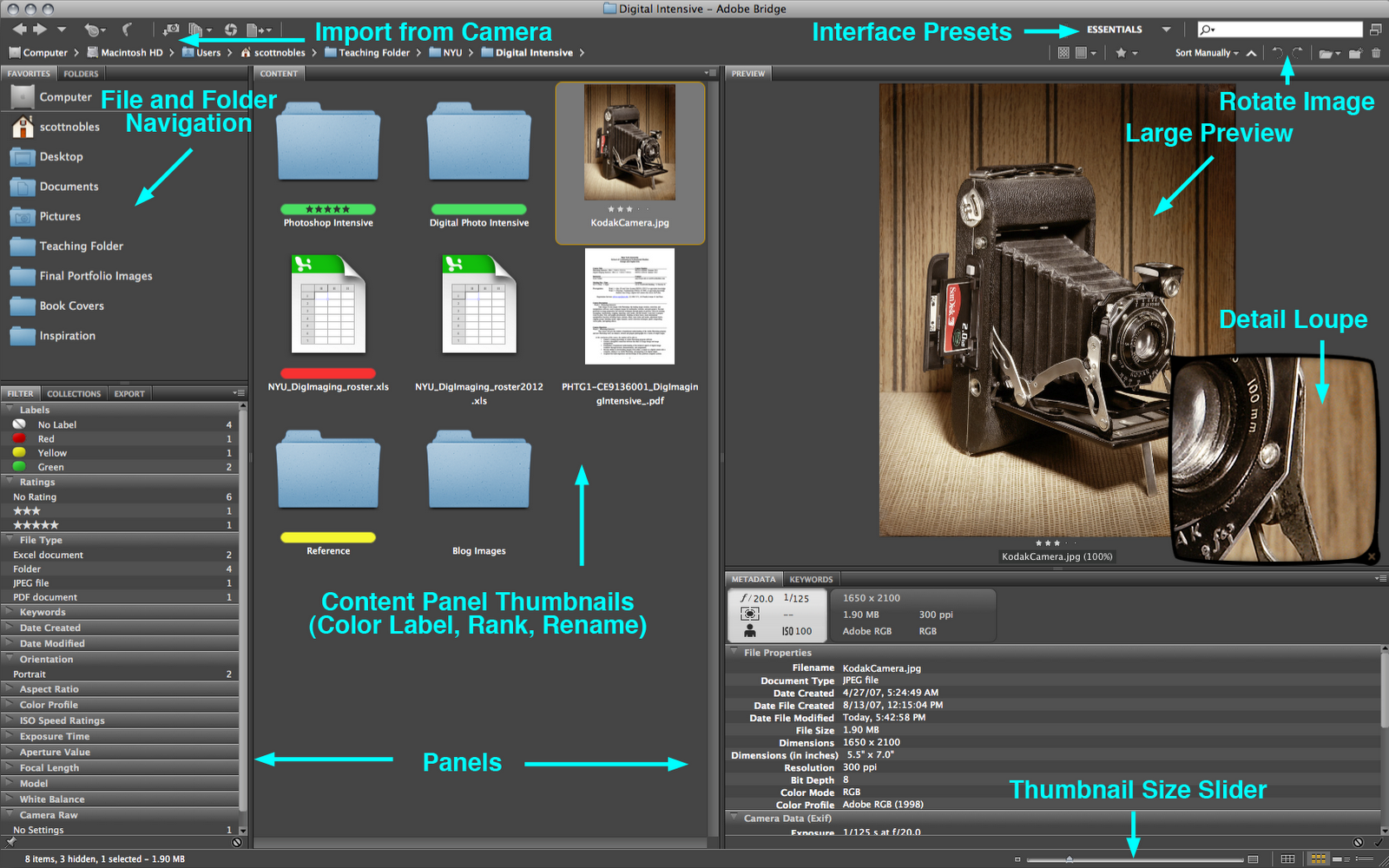Click the Create New Folder icon
Screen dimensions: 1389x868
tap(1355, 53)
